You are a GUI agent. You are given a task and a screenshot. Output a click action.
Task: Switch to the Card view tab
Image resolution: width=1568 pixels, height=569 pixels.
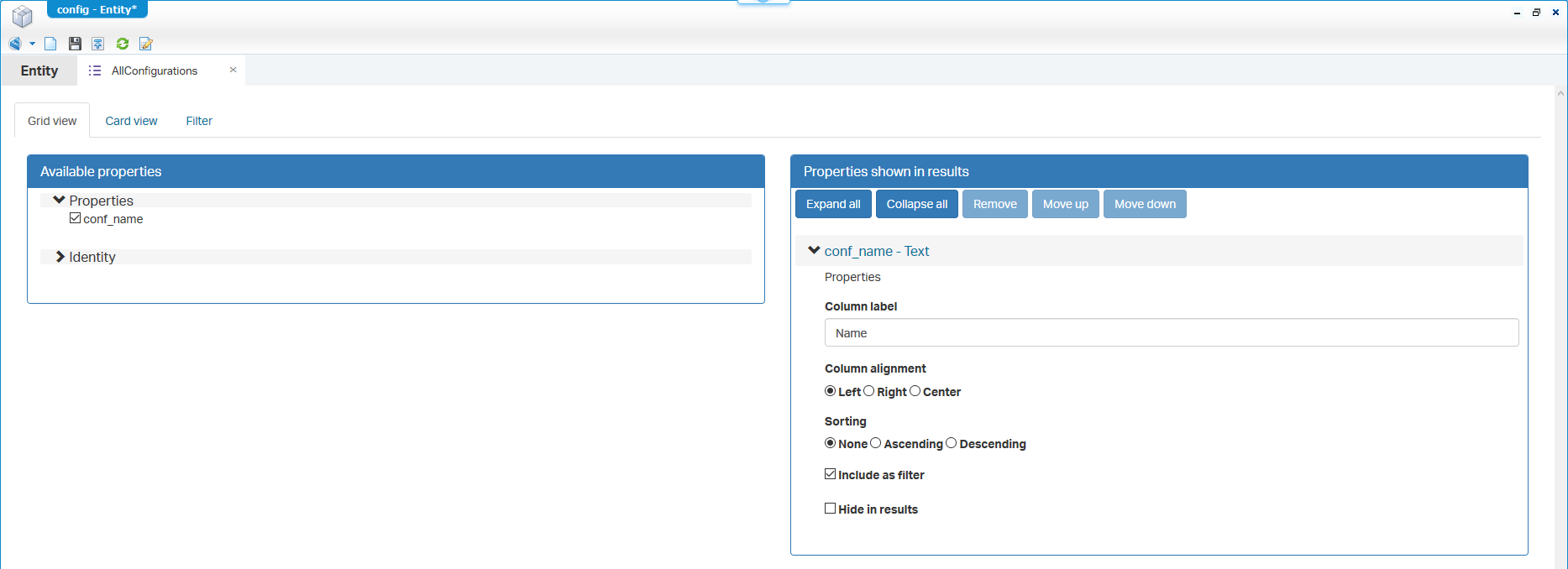(131, 121)
